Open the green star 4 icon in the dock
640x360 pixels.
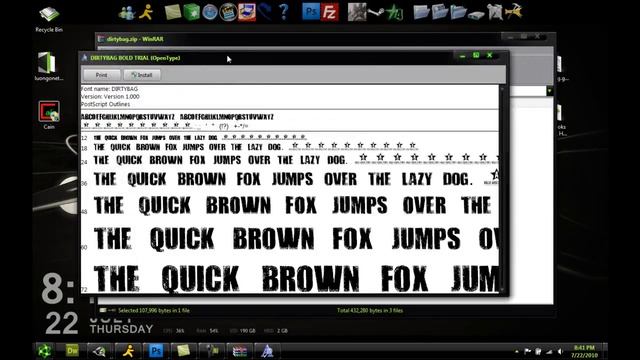tap(395, 12)
